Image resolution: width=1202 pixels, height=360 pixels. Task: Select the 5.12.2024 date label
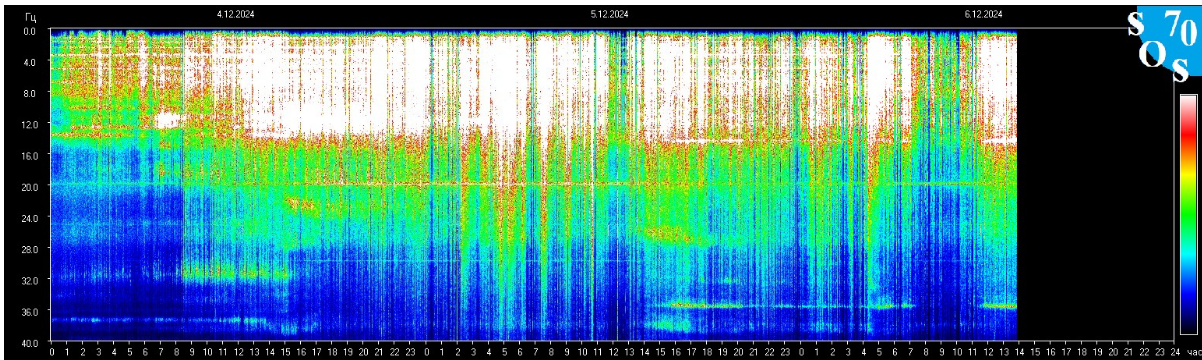tap(610, 14)
